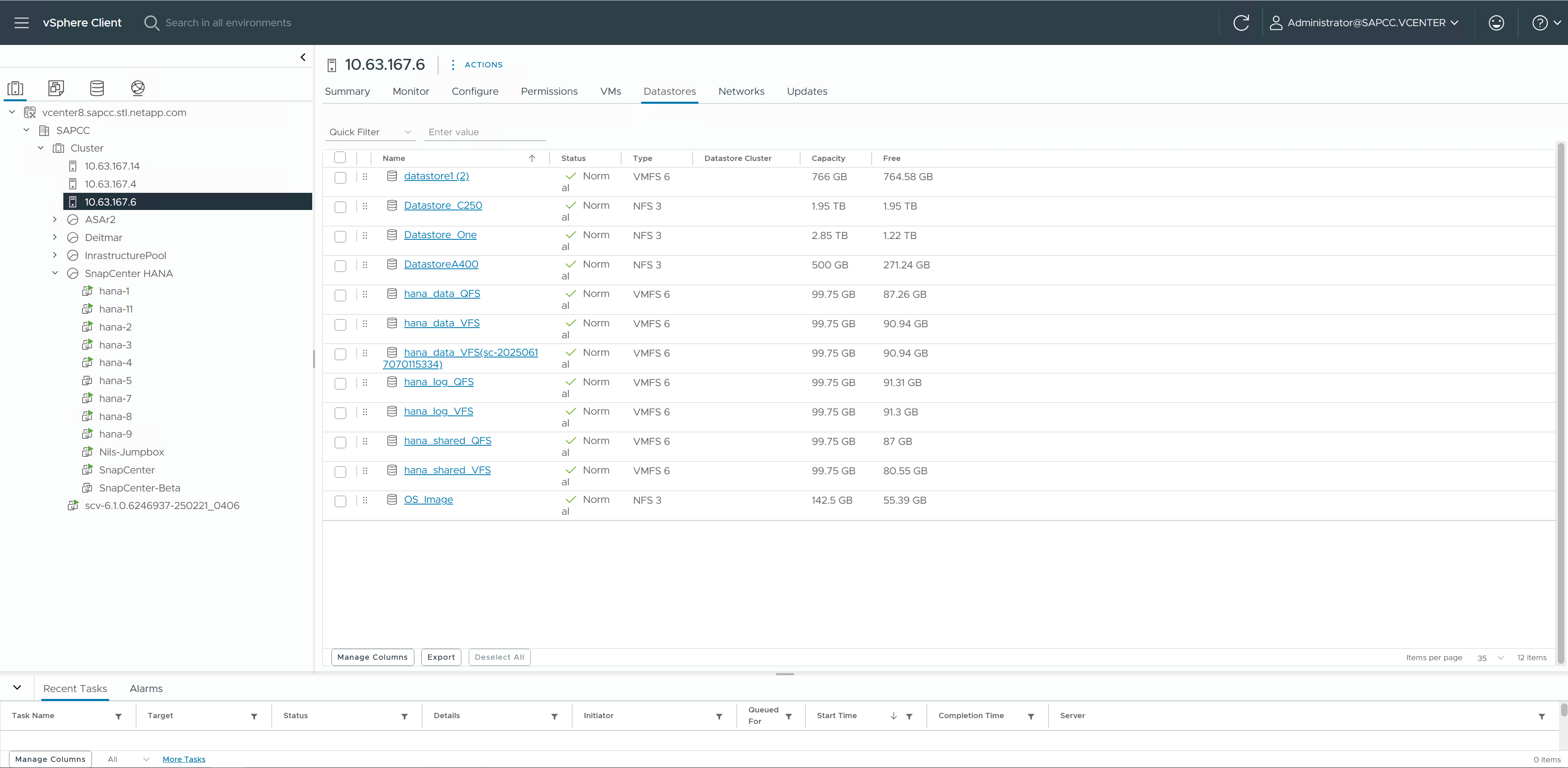
Task: Toggle the select-all header checkbox
Action: pos(340,158)
